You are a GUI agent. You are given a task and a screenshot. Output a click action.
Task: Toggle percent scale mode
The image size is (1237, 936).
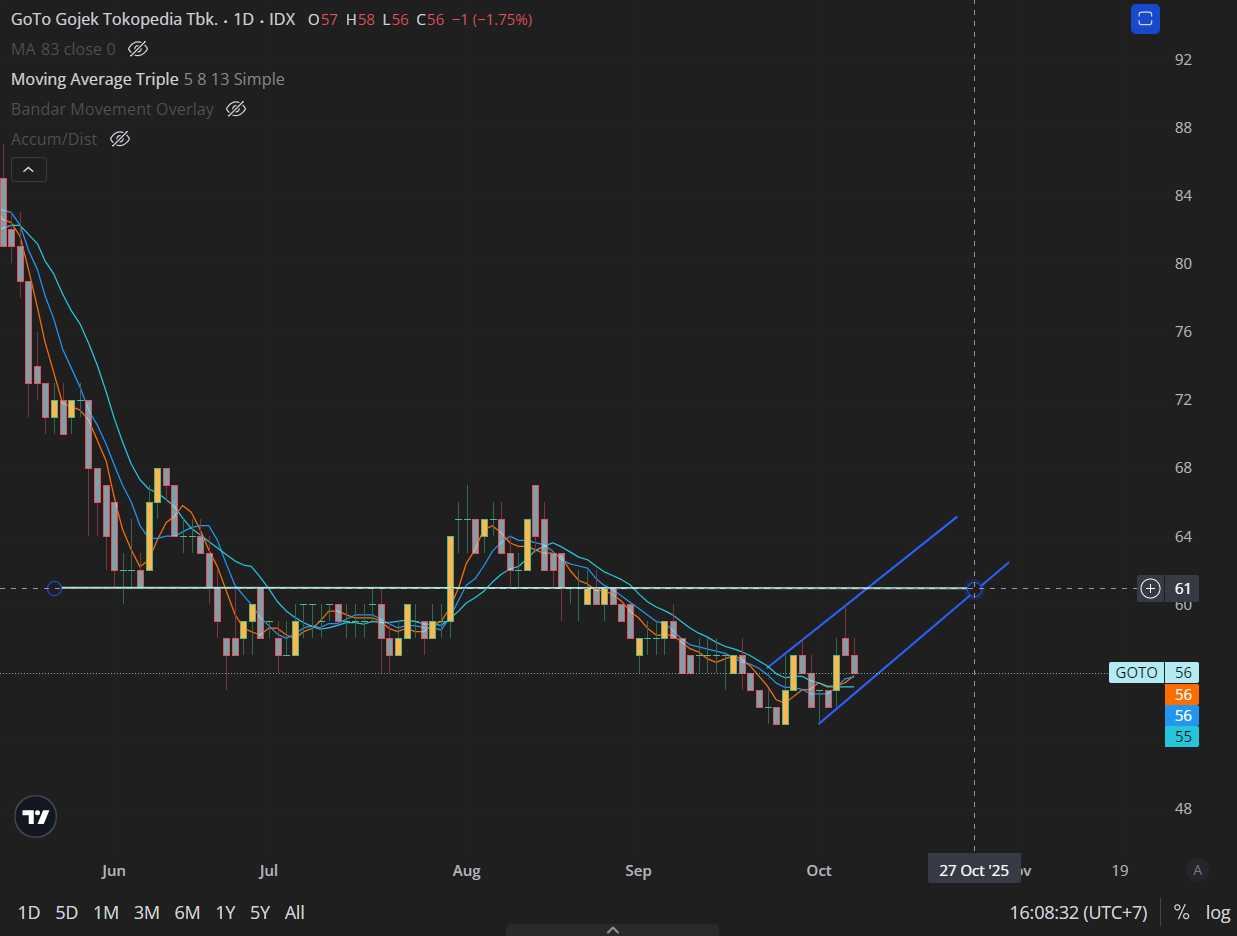[x=1181, y=912]
